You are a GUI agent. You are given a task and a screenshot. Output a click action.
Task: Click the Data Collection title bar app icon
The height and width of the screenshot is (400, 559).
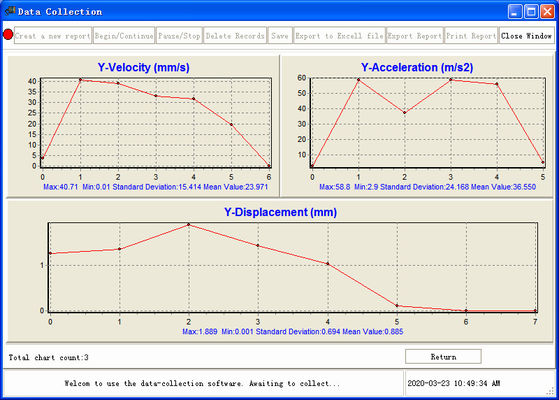click(10, 11)
